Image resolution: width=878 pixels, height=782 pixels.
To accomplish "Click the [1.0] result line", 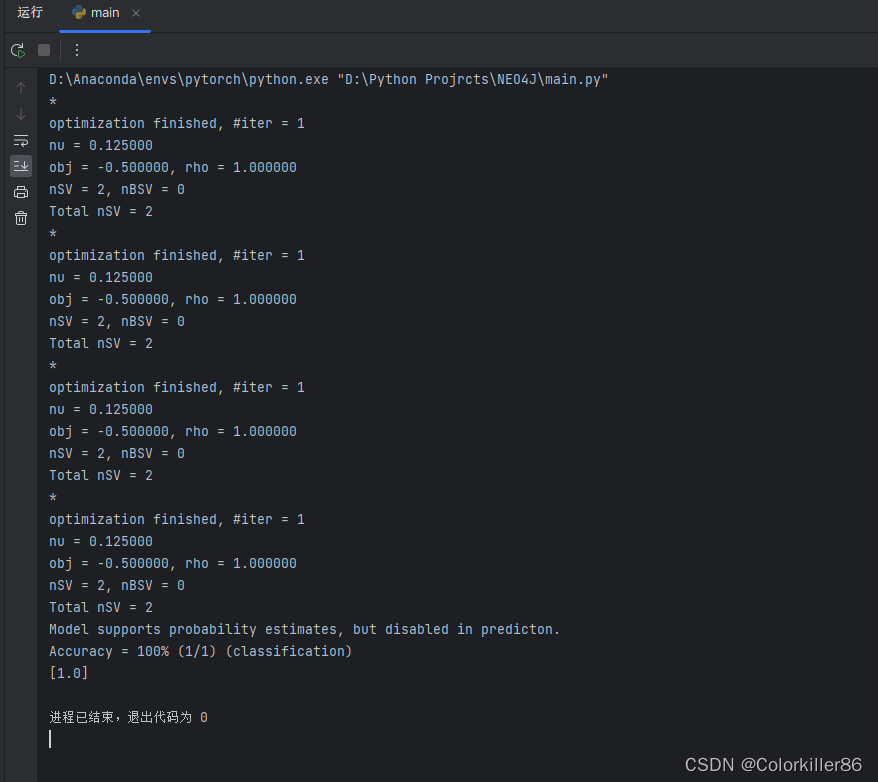I will (68, 673).
